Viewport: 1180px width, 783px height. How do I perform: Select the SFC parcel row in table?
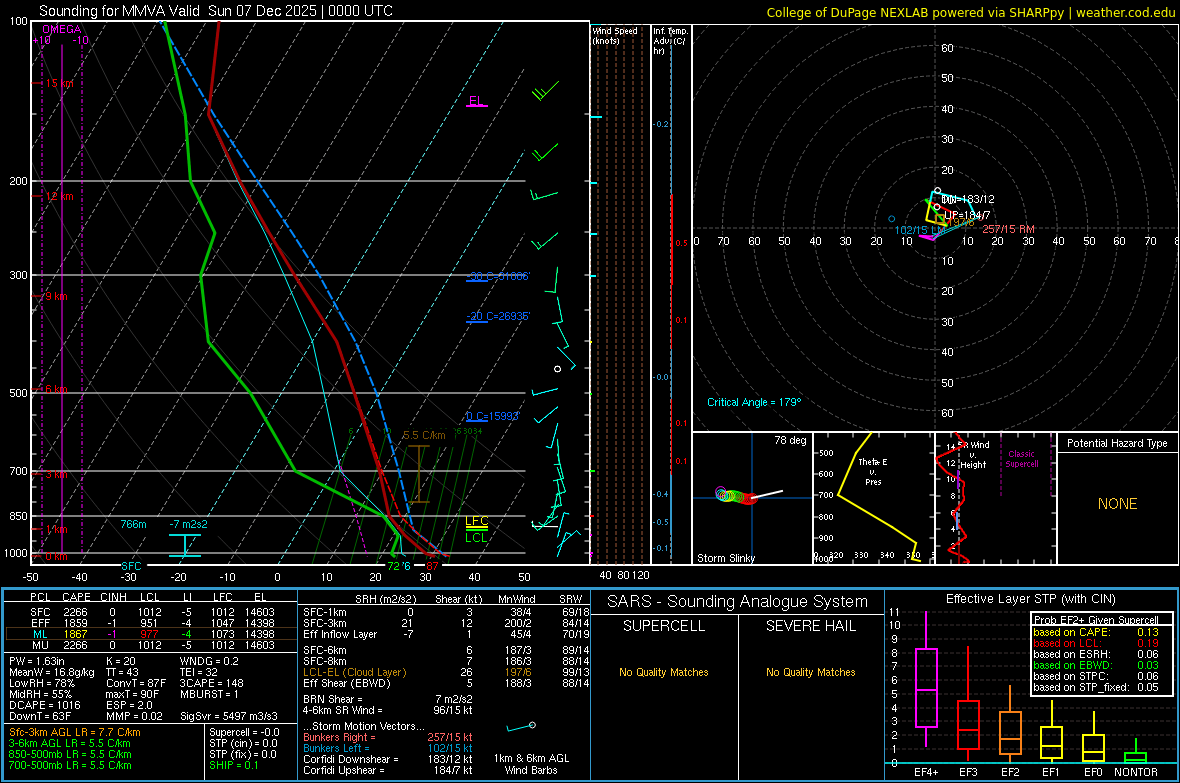tap(151, 612)
